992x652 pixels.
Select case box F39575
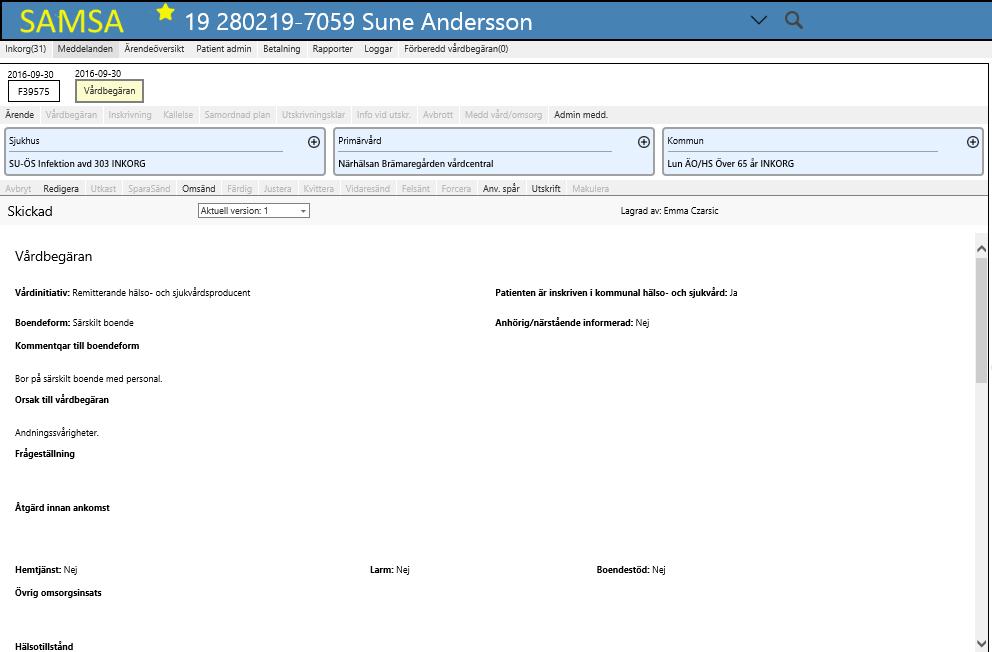click(34, 91)
